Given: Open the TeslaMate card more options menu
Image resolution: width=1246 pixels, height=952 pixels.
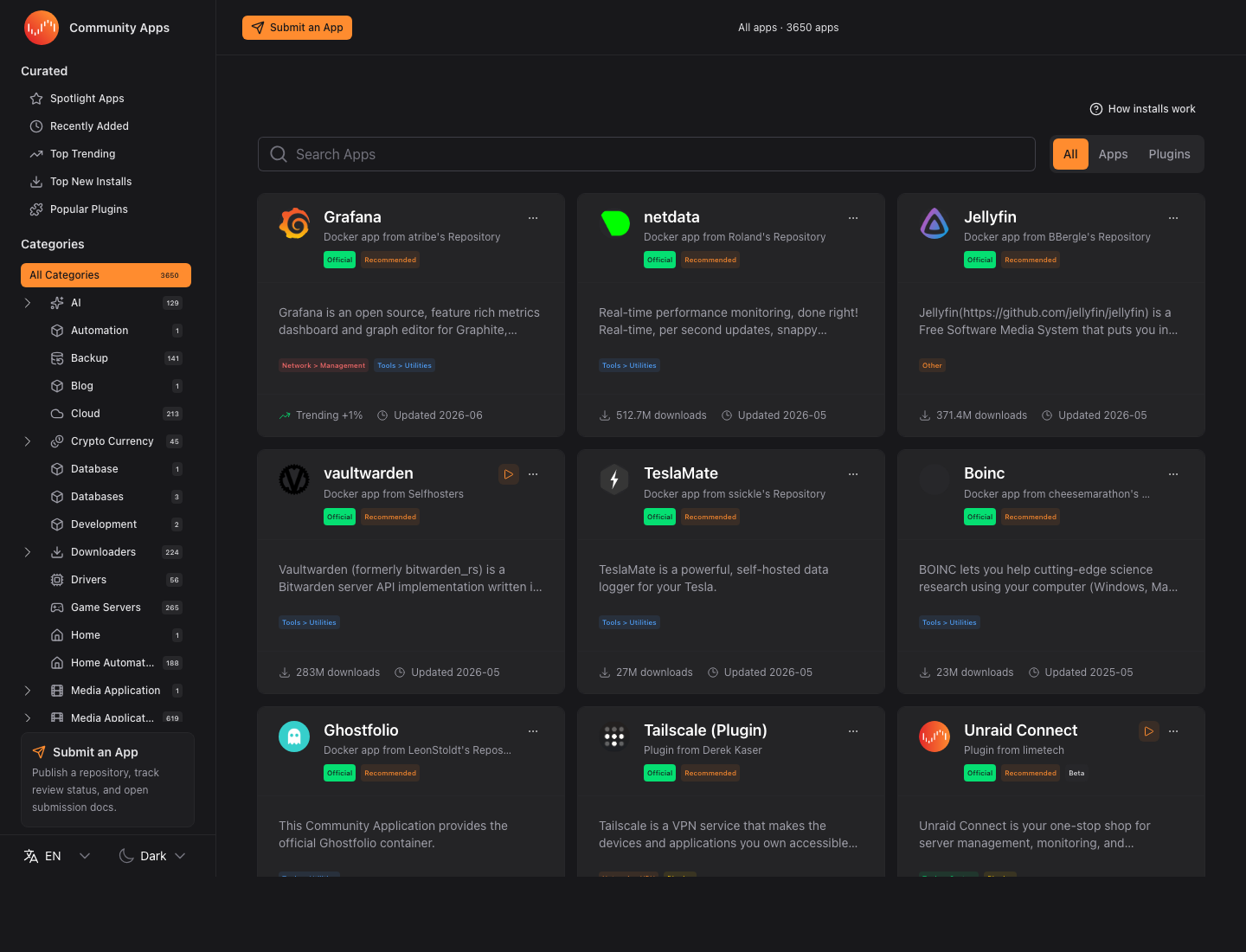Looking at the screenshot, I should [853, 474].
